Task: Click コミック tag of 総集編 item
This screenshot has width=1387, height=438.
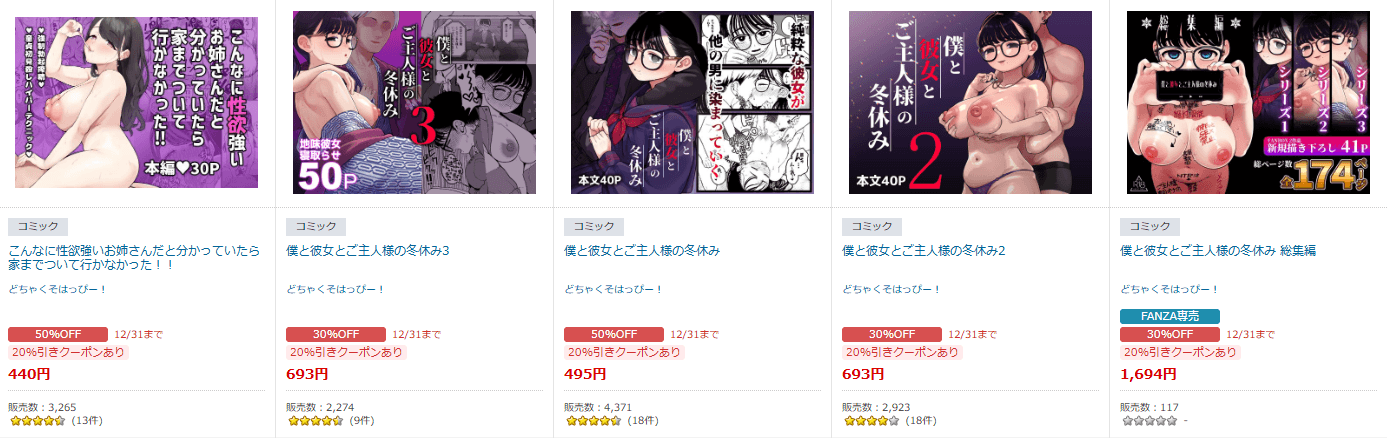Action: (x=1150, y=226)
